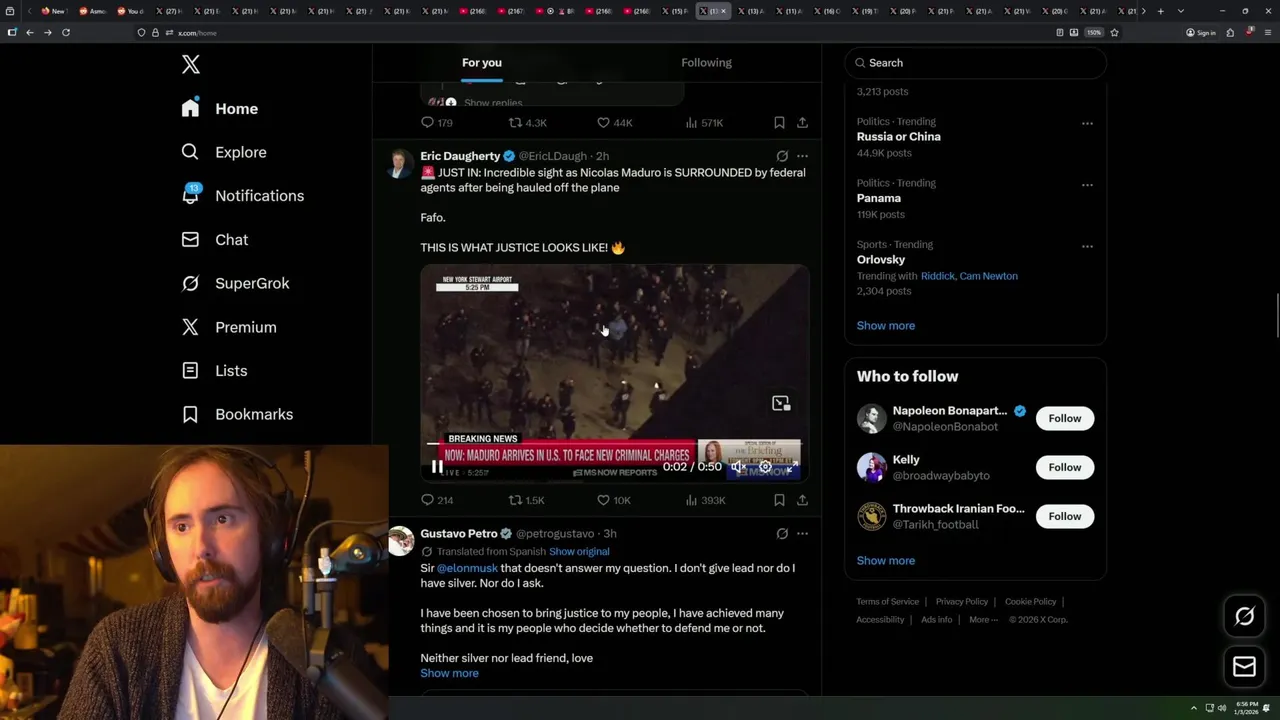Viewport: 1280px width, 720px height.
Task: More options for Russia or China trend
Action: click(x=1087, y=124)
